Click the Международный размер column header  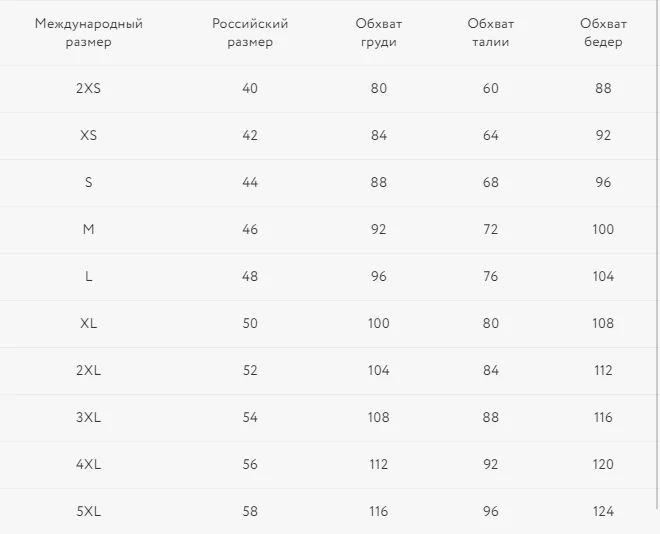click(88, 32)
